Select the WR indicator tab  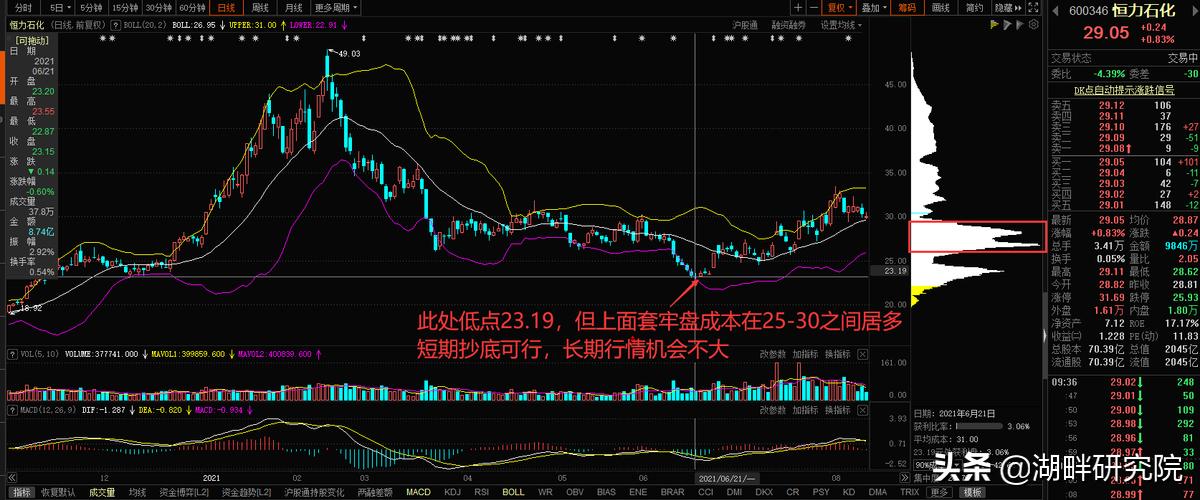[545, 493]
